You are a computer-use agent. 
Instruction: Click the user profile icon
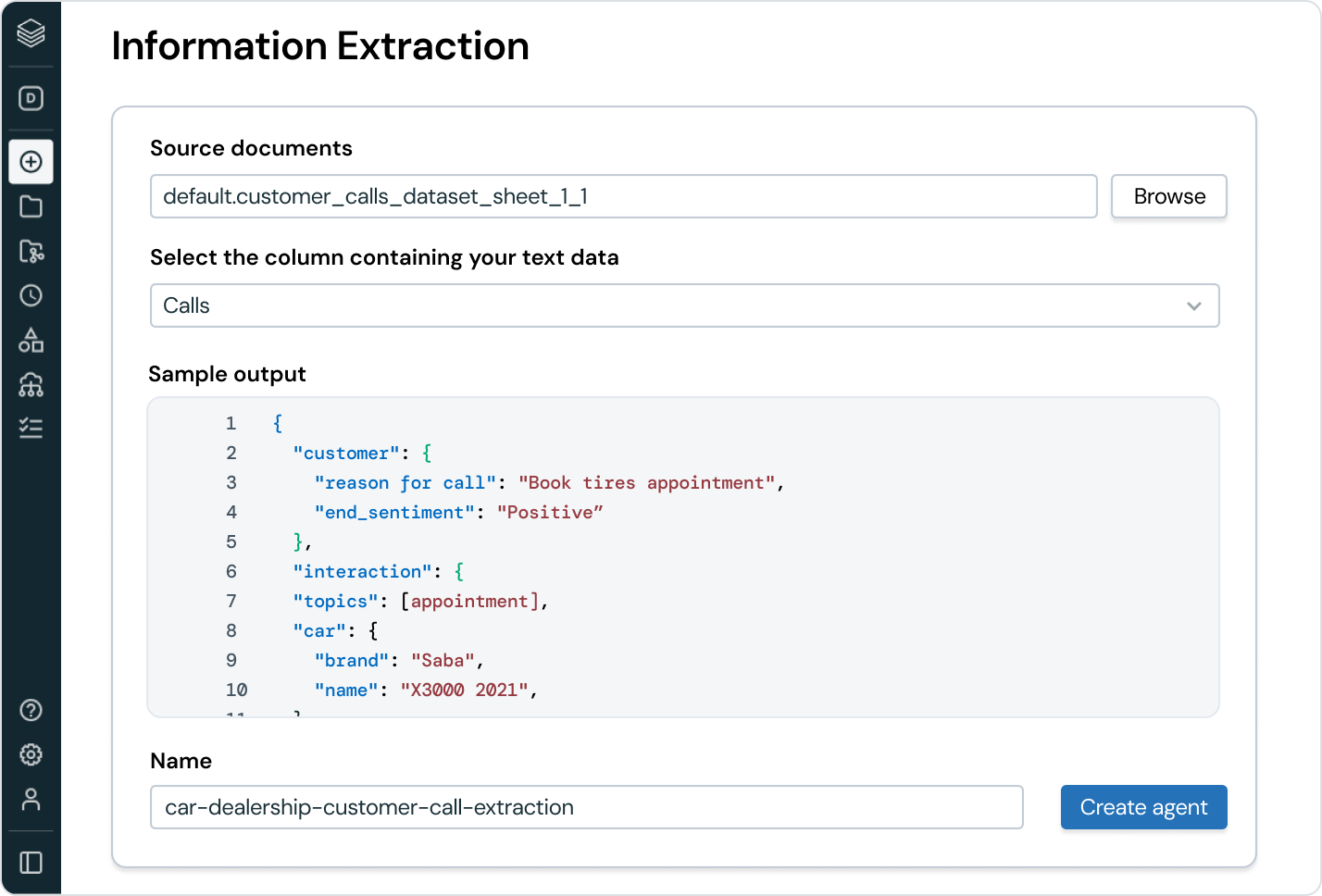click(x=31, y=799)
